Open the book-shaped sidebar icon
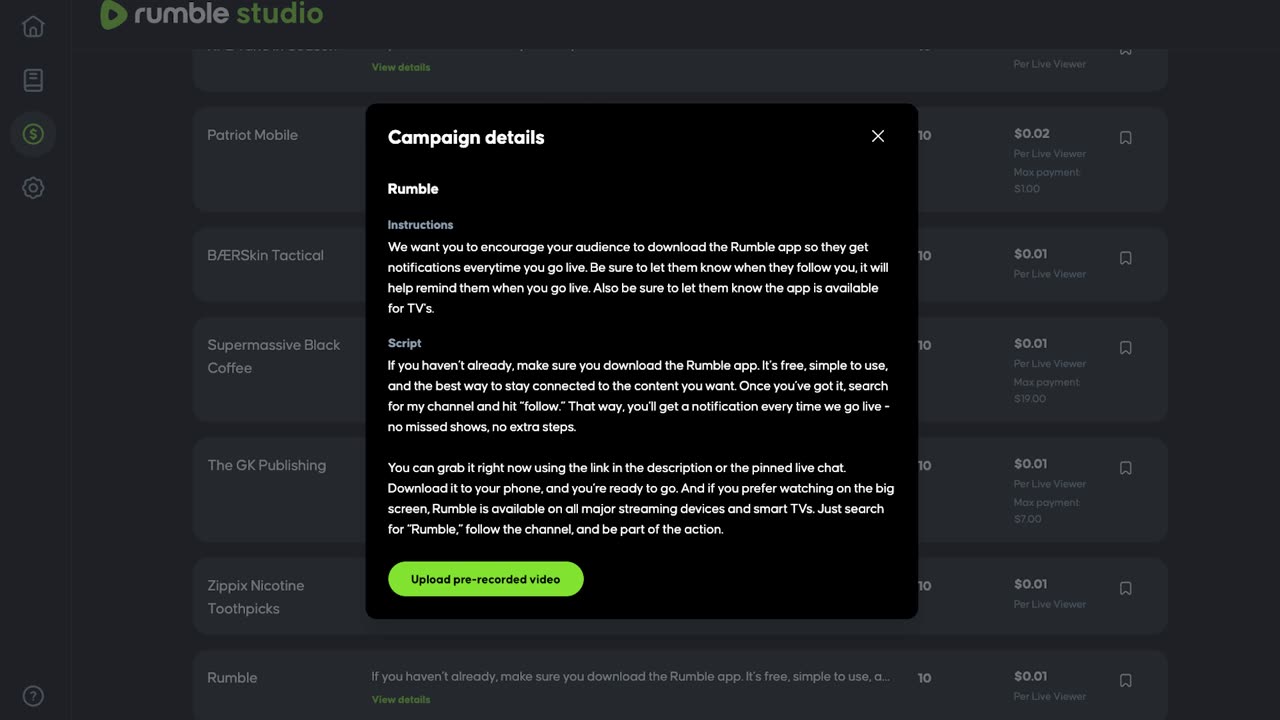 33,80
